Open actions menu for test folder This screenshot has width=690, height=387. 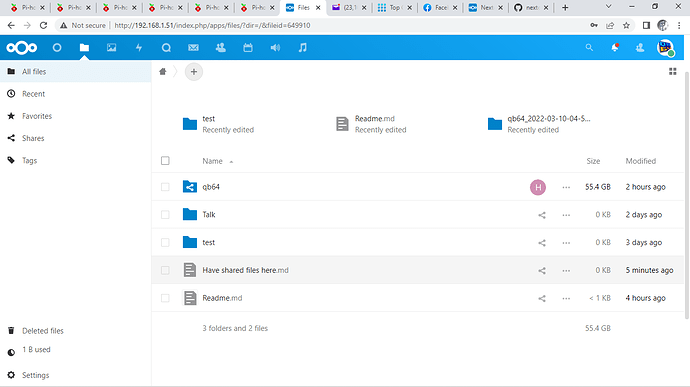[566, 243]
